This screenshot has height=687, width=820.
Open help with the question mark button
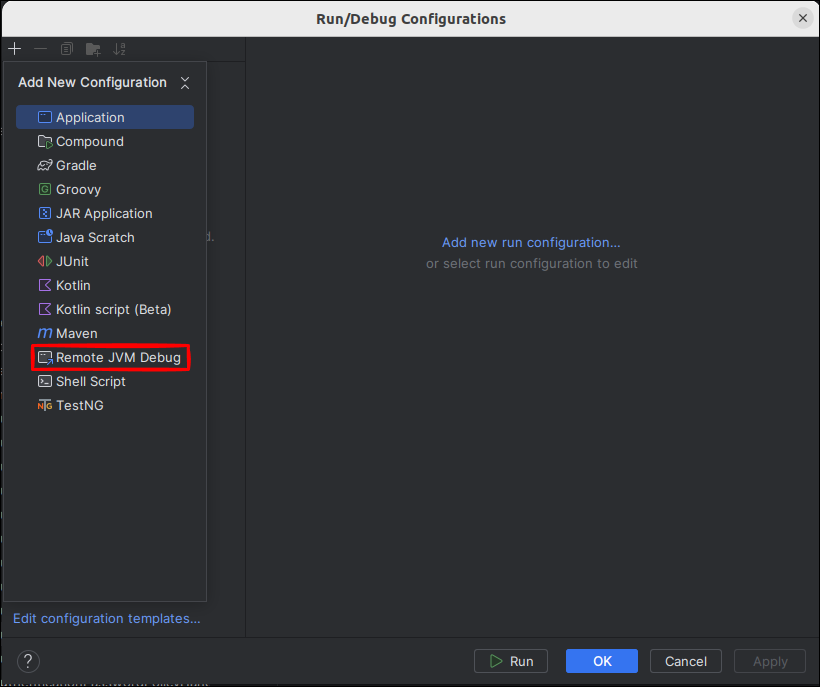pyautogui.click(x=29, y=661)
